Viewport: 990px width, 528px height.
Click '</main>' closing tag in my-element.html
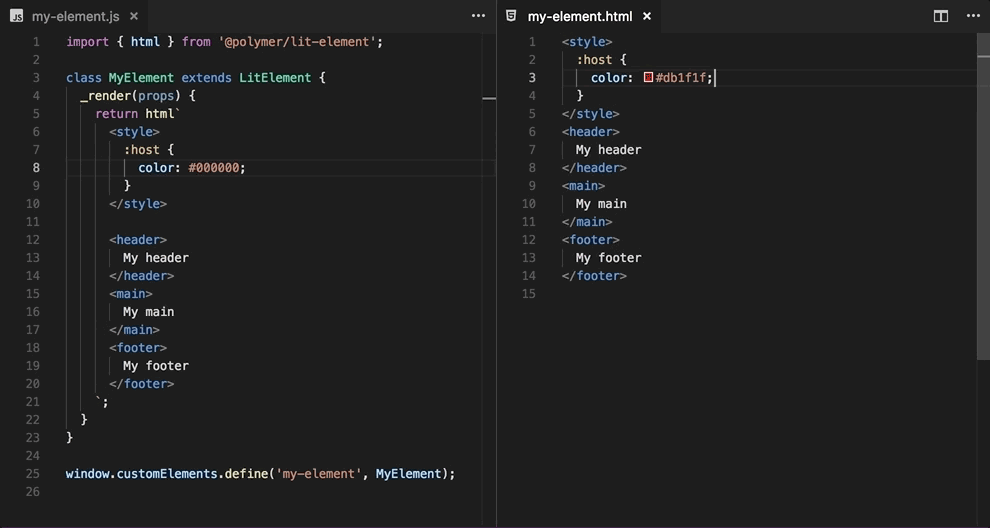(x=587, y=222)
